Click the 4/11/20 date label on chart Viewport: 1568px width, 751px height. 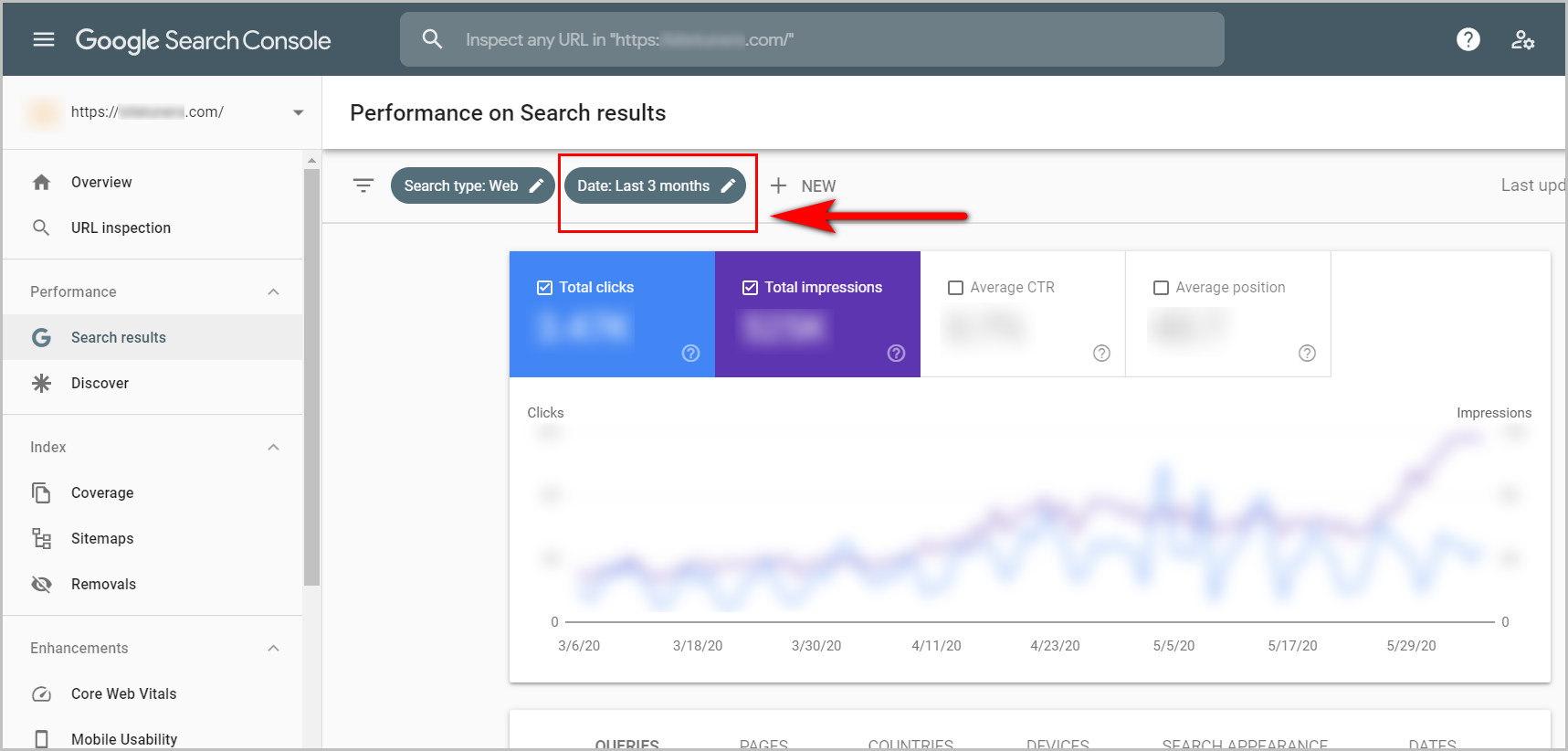point(936,645)
